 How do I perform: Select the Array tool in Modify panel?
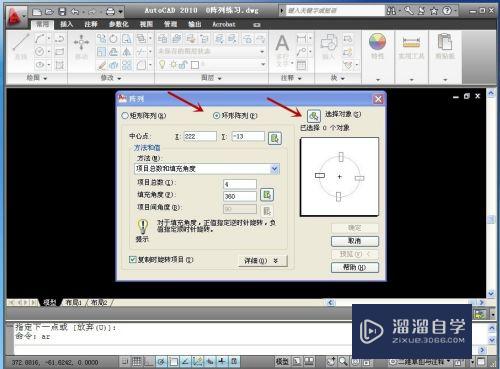point(126,65)
